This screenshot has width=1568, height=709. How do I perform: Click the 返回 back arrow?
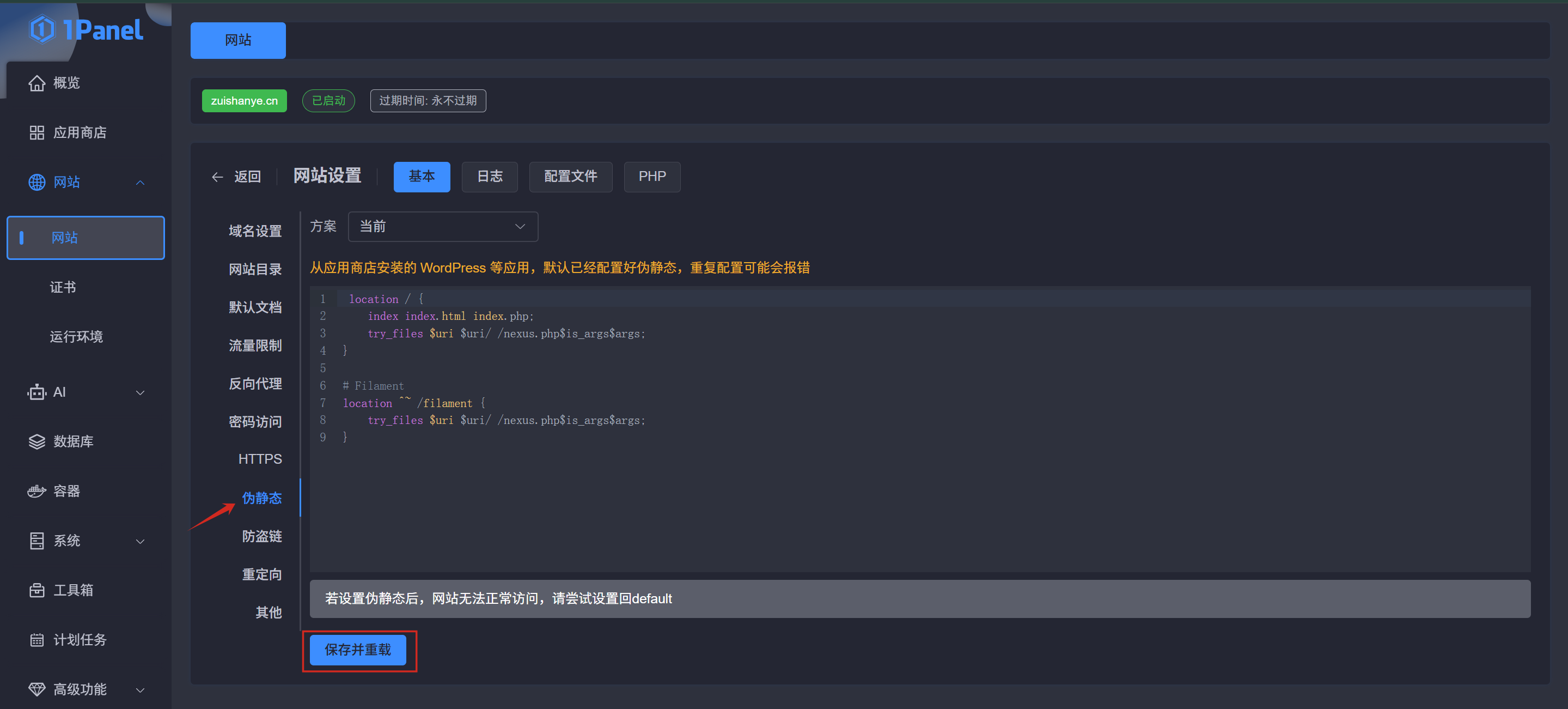(x=217, y=177)
